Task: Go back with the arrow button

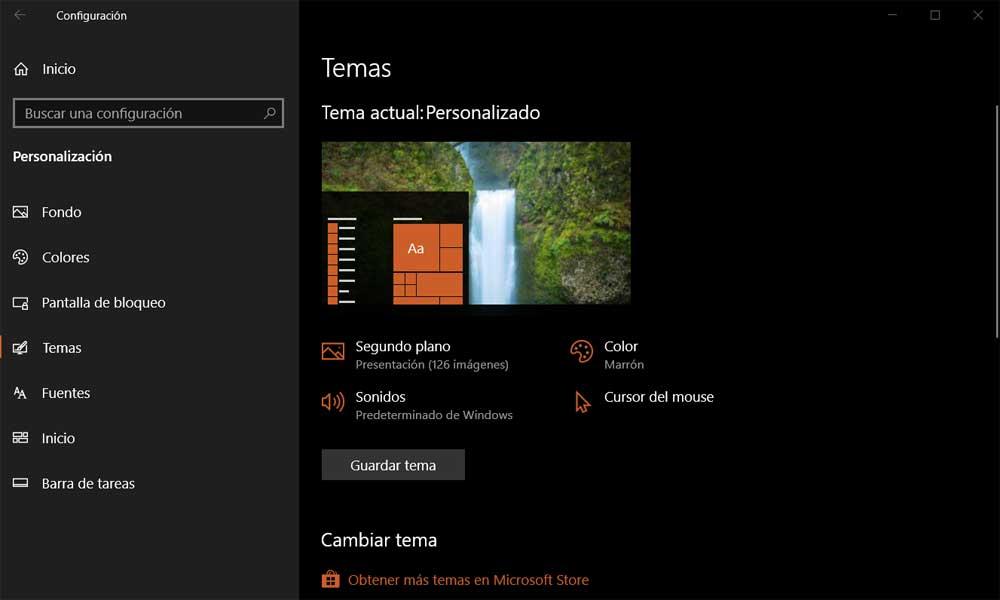Action: click(20, 15)
